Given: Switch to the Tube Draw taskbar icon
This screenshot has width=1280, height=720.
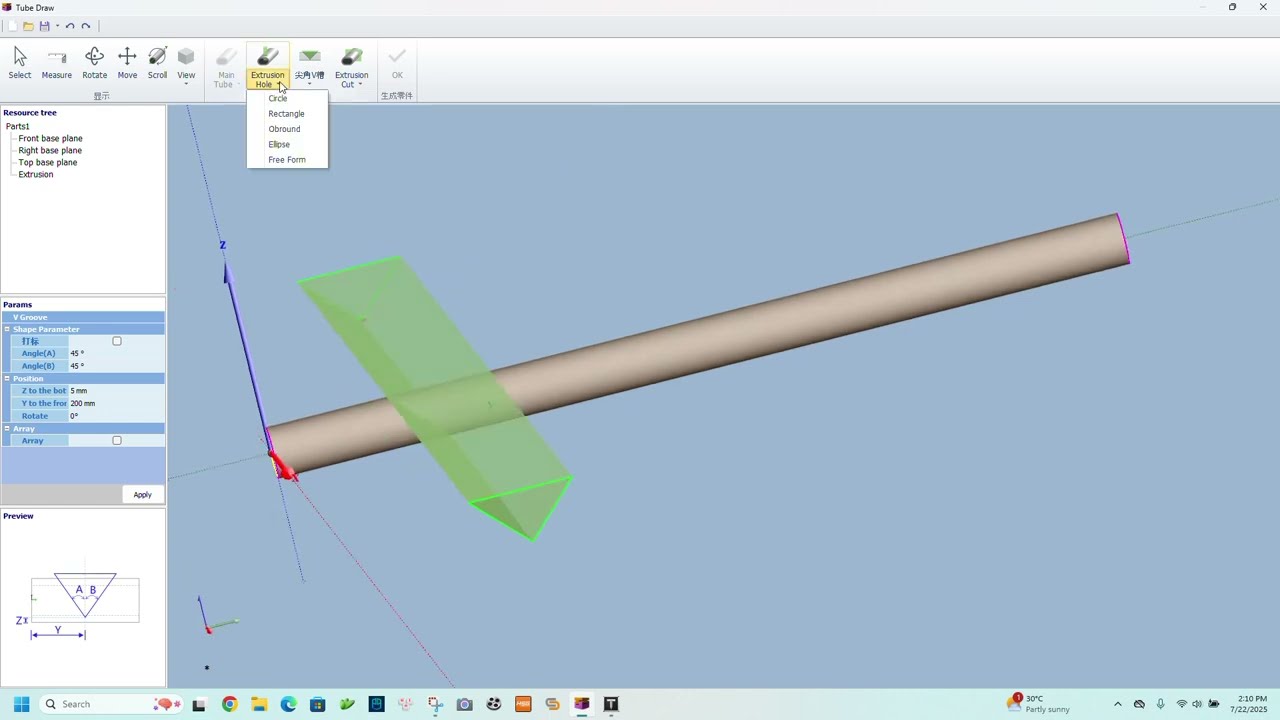Looking at the screenshot, I should point(582,704).
